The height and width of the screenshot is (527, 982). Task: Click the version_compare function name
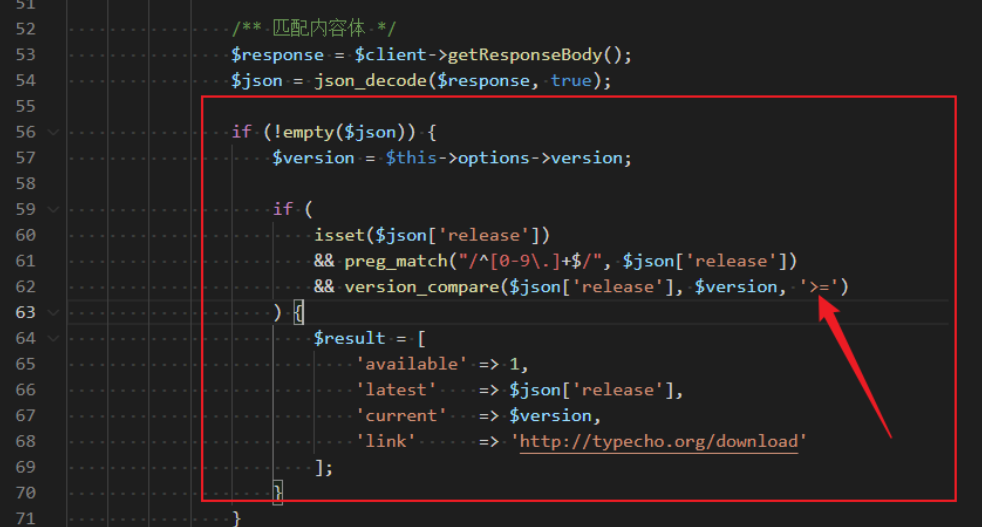pyautogui.click(x=421, y=287)
